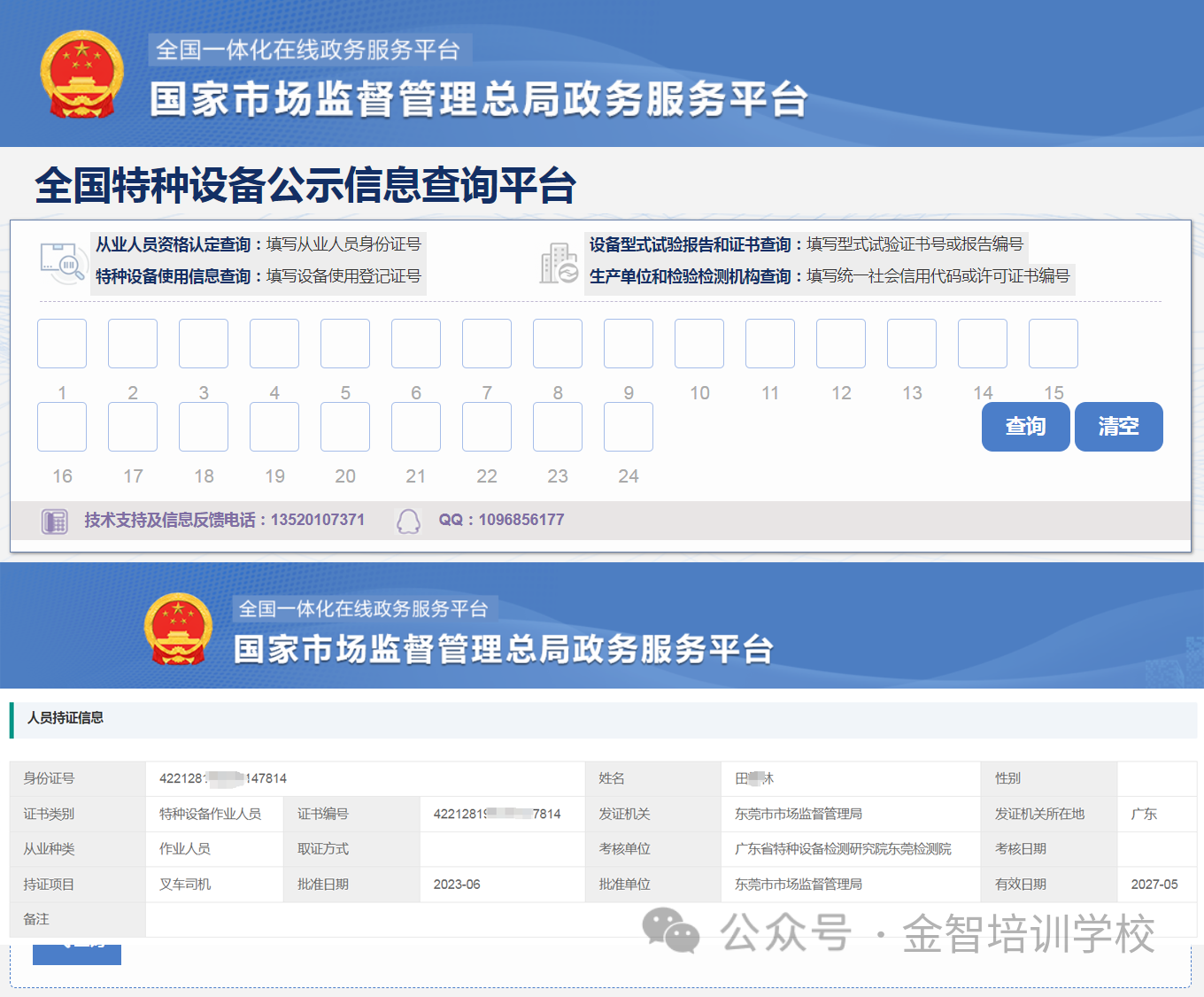Focus input box number 10
Screen dimensions: 1204x997
(699, 344)
